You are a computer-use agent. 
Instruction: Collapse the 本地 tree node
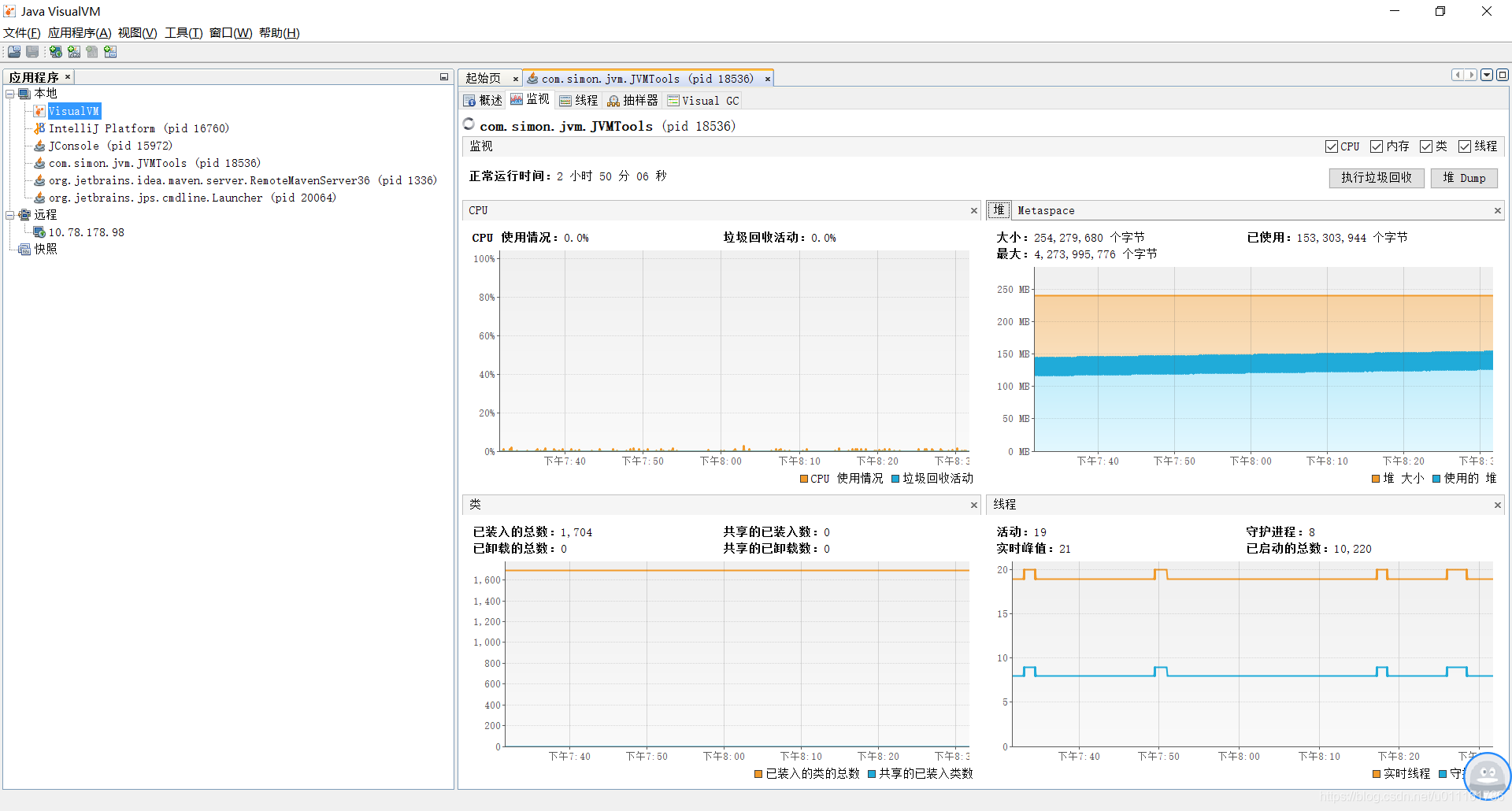pos(10,94)
